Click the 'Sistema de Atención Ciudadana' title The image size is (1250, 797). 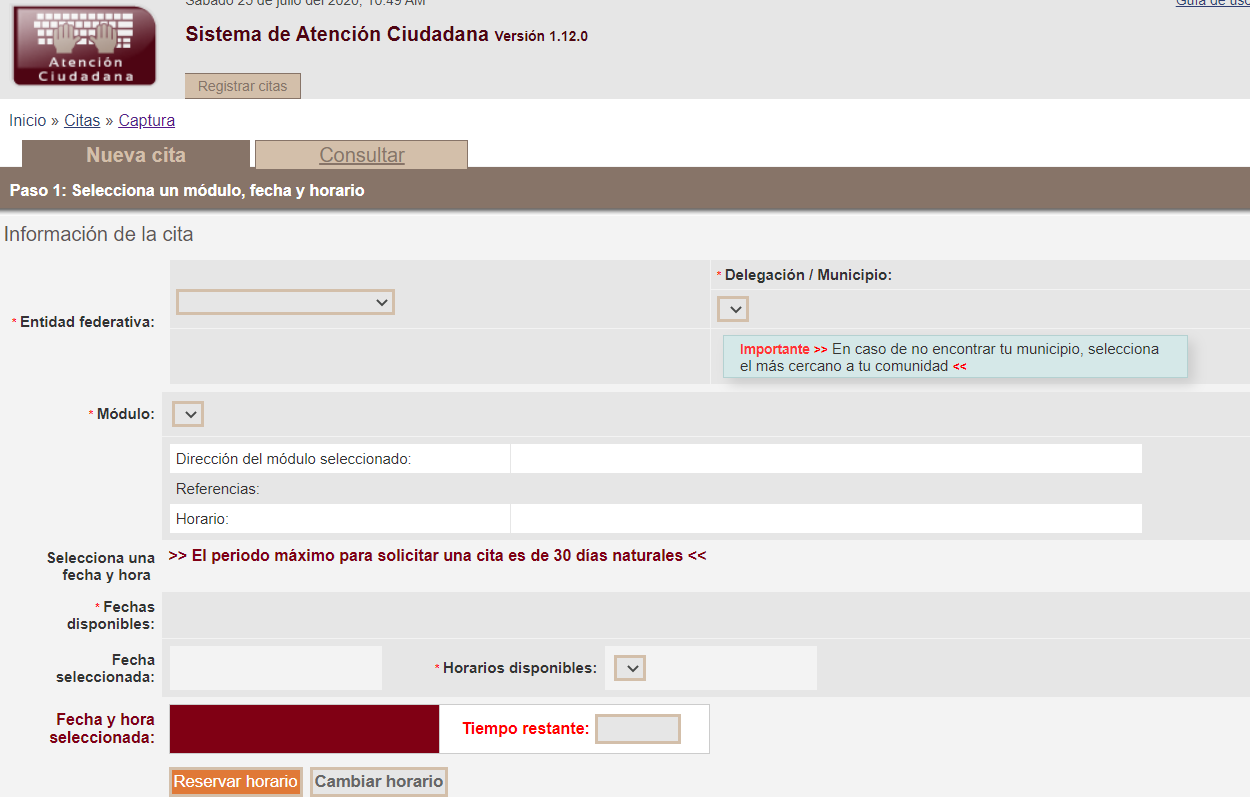click(x=338, y=34)
